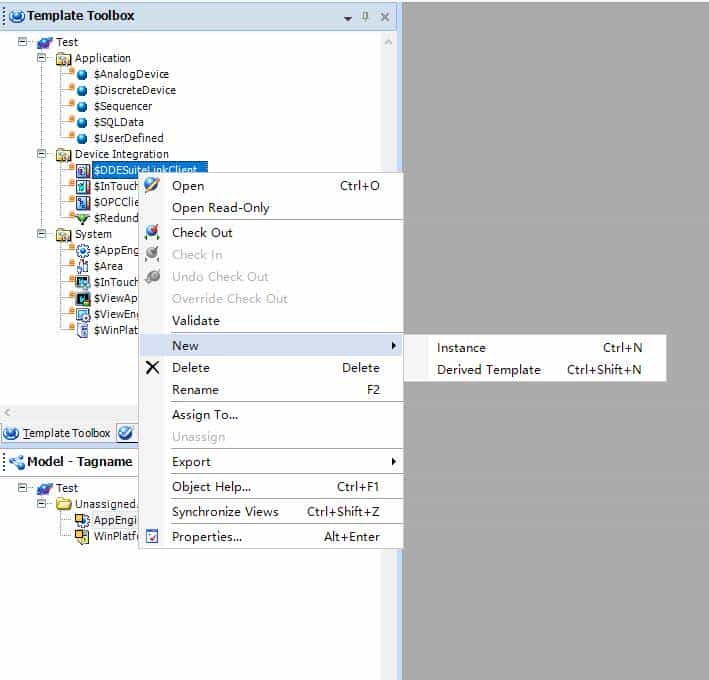Click the $ViewEngine template icon
Viewport: 709px width, 680px height.
click(83, 314)
